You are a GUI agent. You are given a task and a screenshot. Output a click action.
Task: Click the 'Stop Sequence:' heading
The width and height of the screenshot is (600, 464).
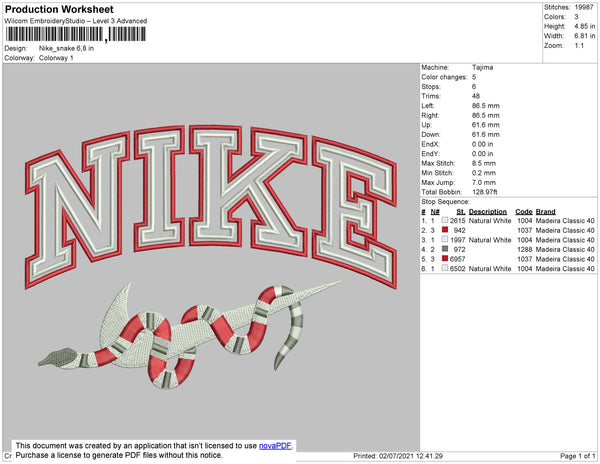click(x=445, y=202)
